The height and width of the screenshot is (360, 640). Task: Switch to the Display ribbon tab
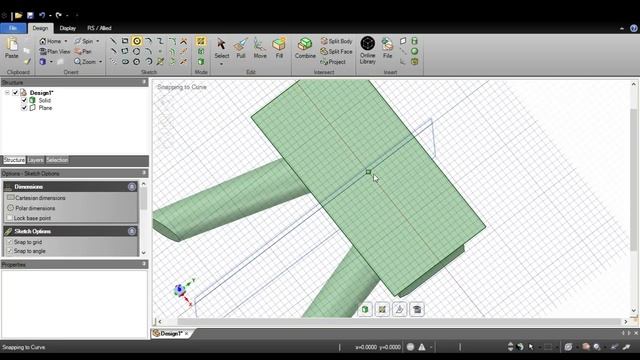click(68, 28)
